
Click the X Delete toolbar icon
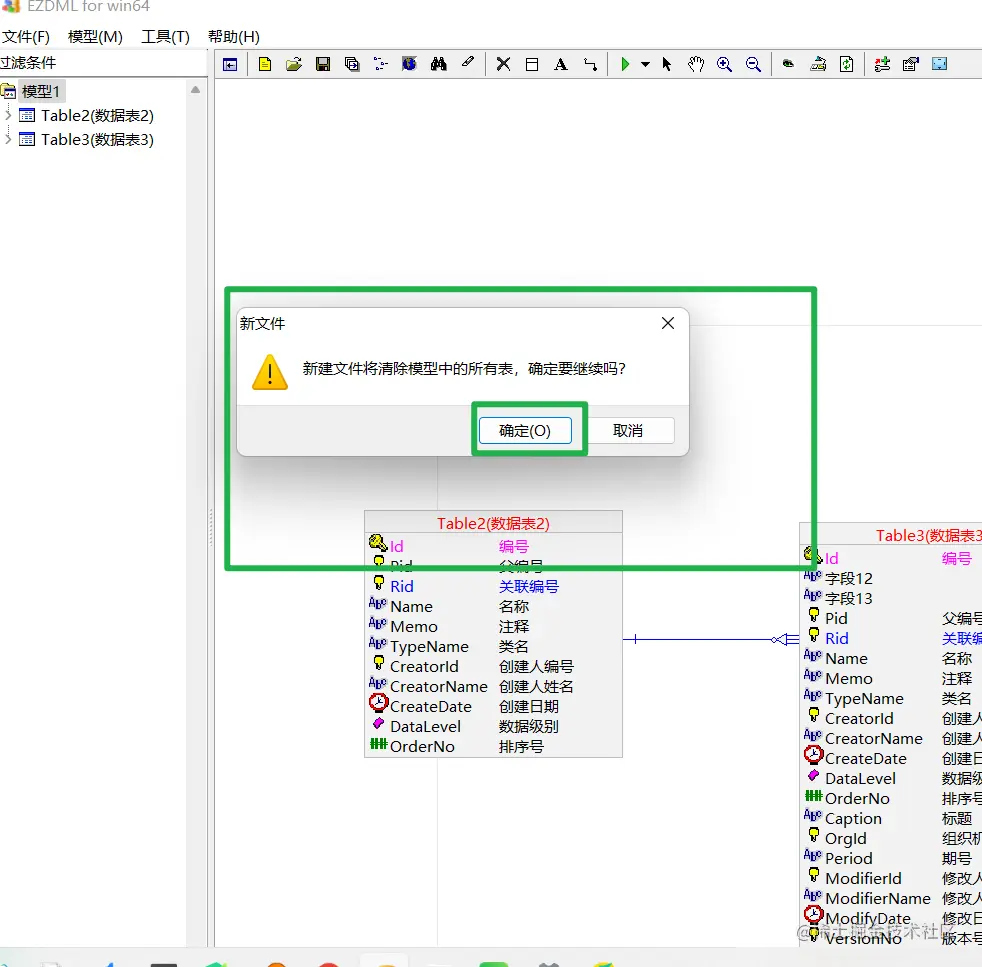coord(503,64)
